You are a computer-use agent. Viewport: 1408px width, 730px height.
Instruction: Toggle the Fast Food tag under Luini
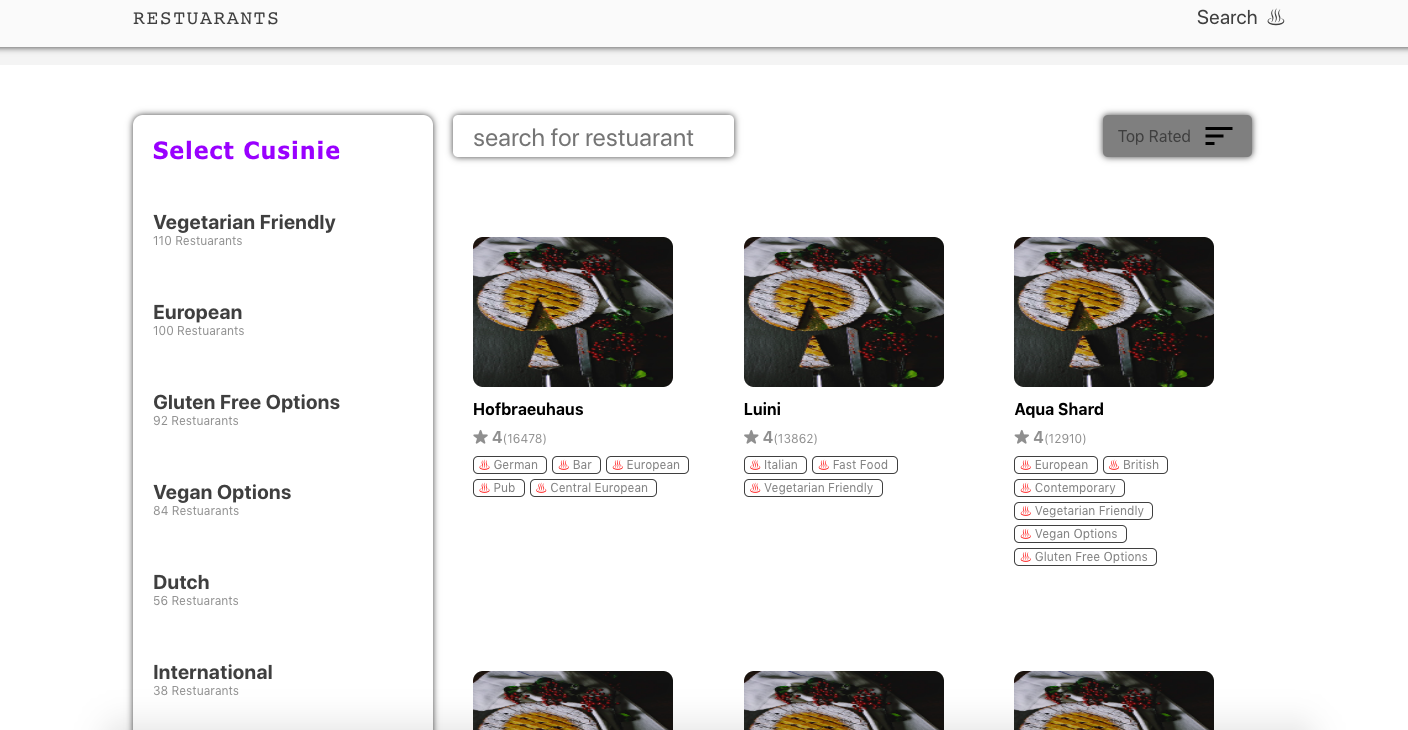pos(854,464)
